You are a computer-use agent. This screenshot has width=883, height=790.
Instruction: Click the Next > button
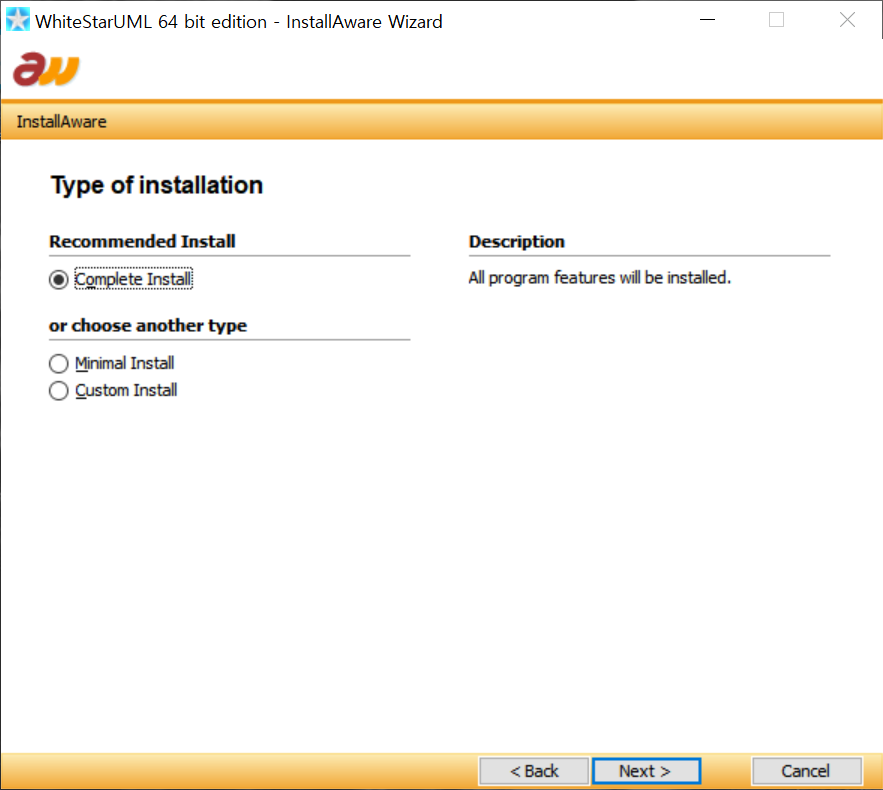pos(646,770)
